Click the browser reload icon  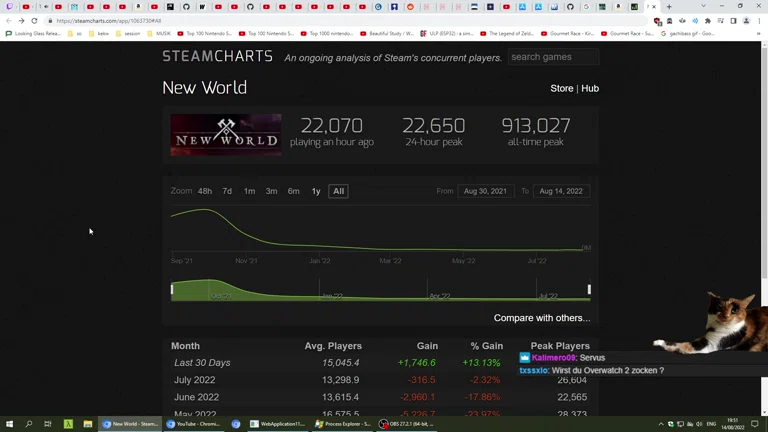(x=34, y=20)
